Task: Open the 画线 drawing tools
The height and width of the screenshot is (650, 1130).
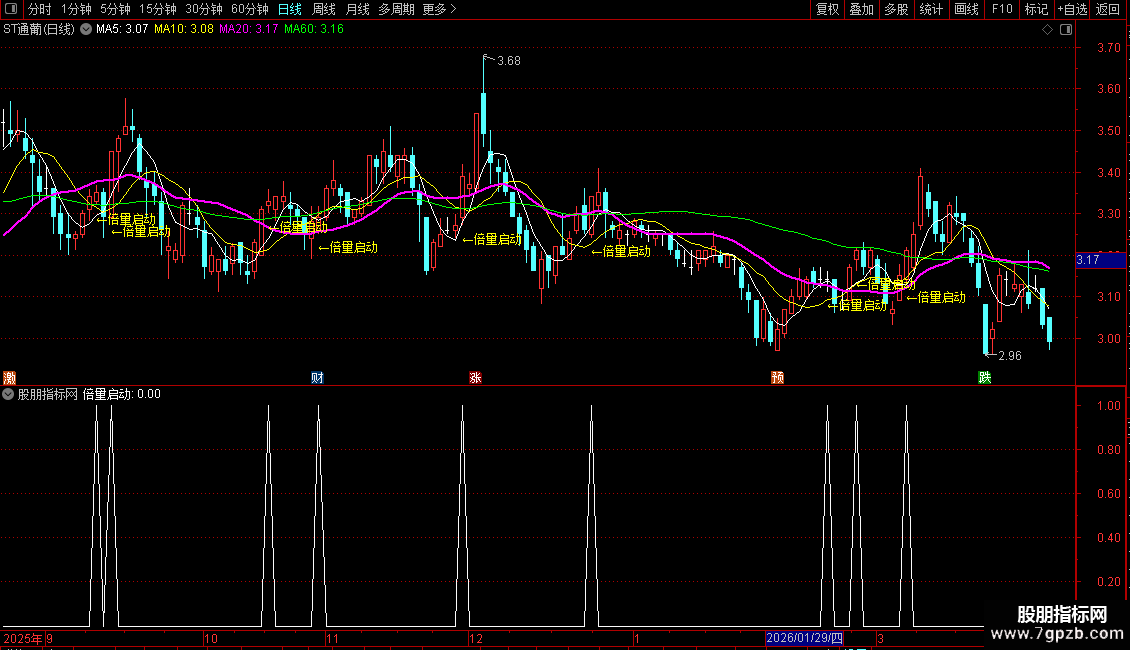Action: (966, 9)
